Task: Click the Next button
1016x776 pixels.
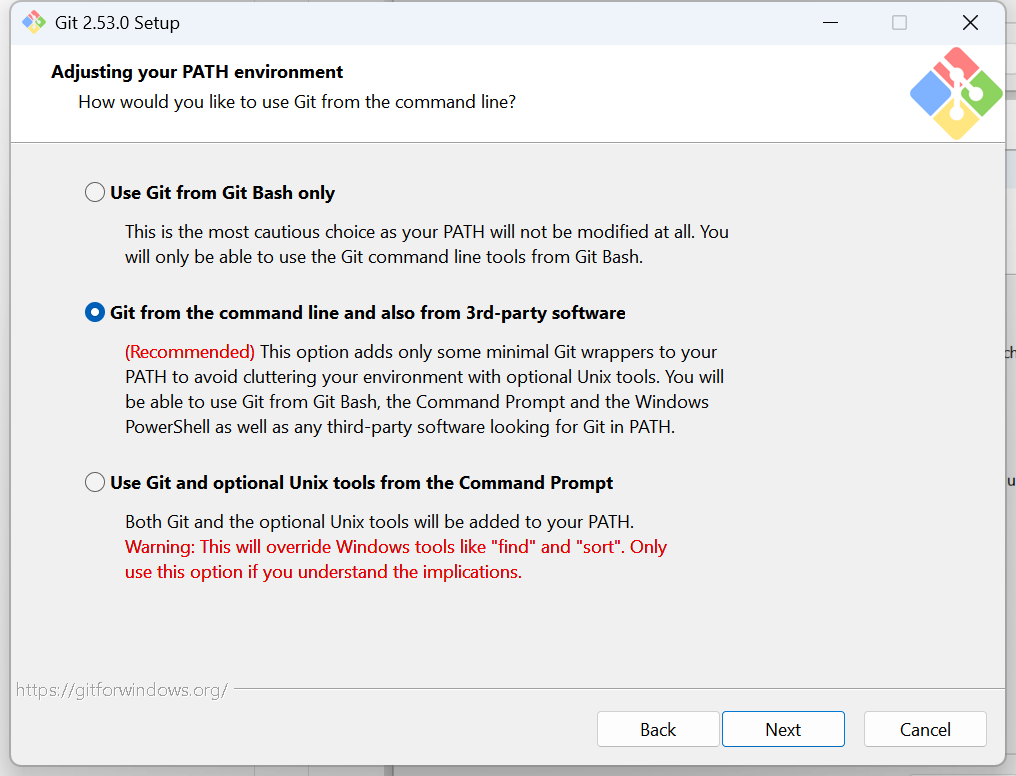Action: pyautogui.click(x=783, y=729)
